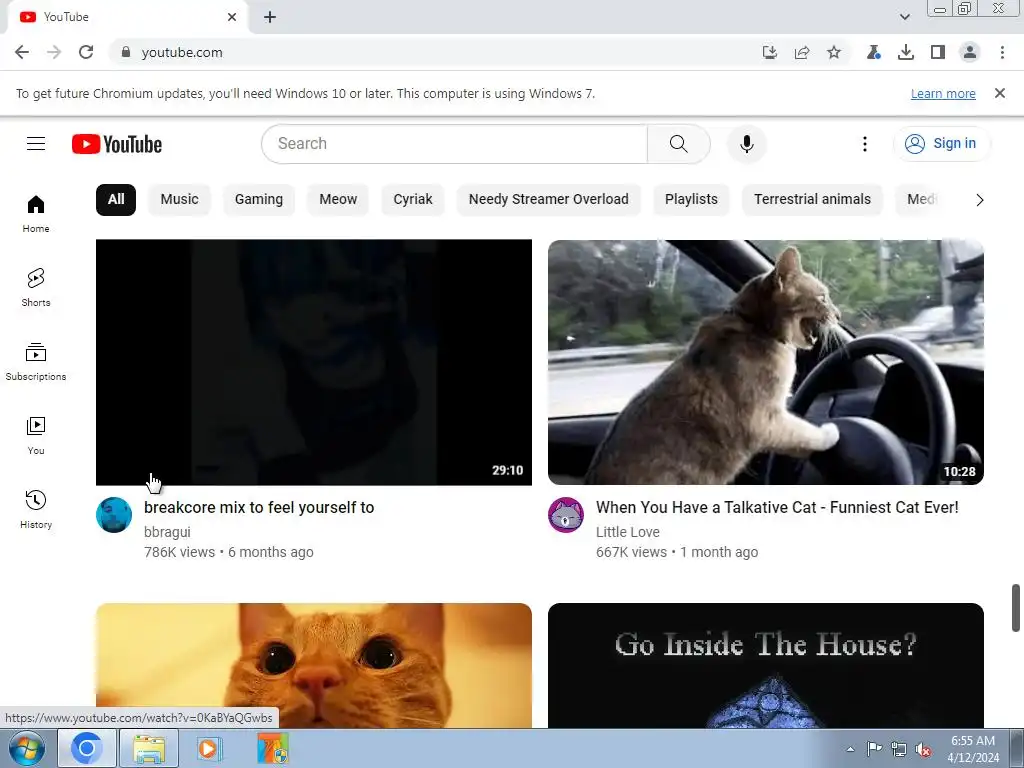Open video titled breakcore mix to feel yourself to
Screen dimensions: 1024x768
tap(259, 507)
